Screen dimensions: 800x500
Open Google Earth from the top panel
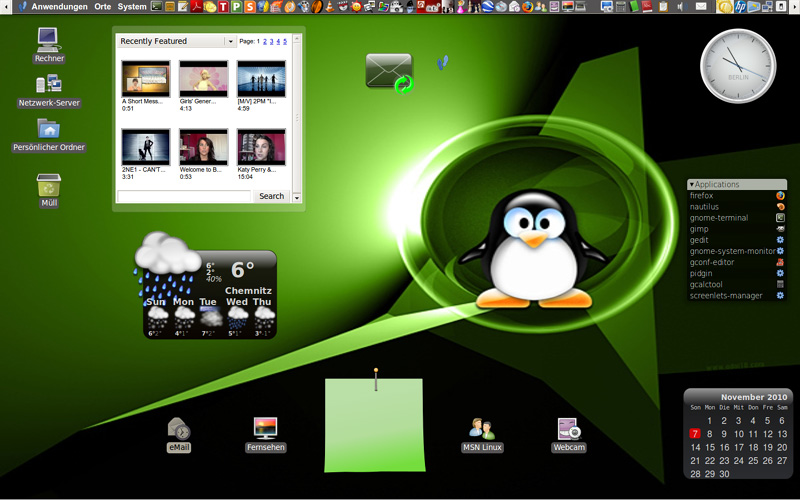[488, 7]
